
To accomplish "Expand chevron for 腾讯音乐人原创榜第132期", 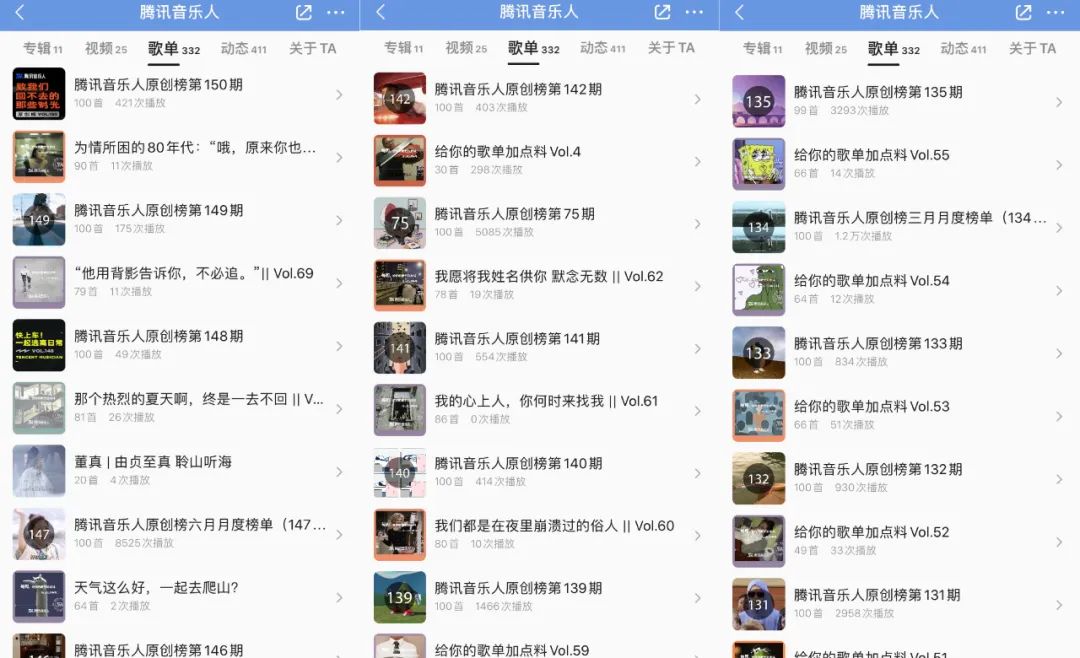I will [x=1059, y=479].
